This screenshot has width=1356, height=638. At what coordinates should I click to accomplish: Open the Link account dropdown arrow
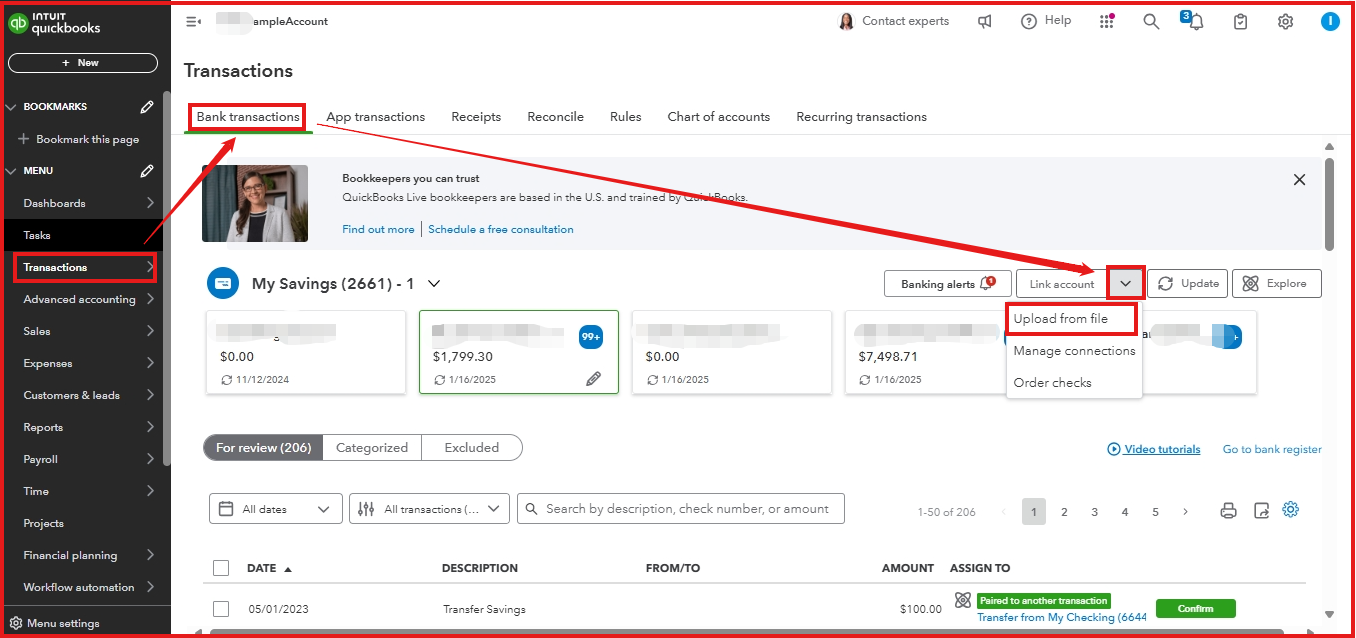pos(1126,284)
